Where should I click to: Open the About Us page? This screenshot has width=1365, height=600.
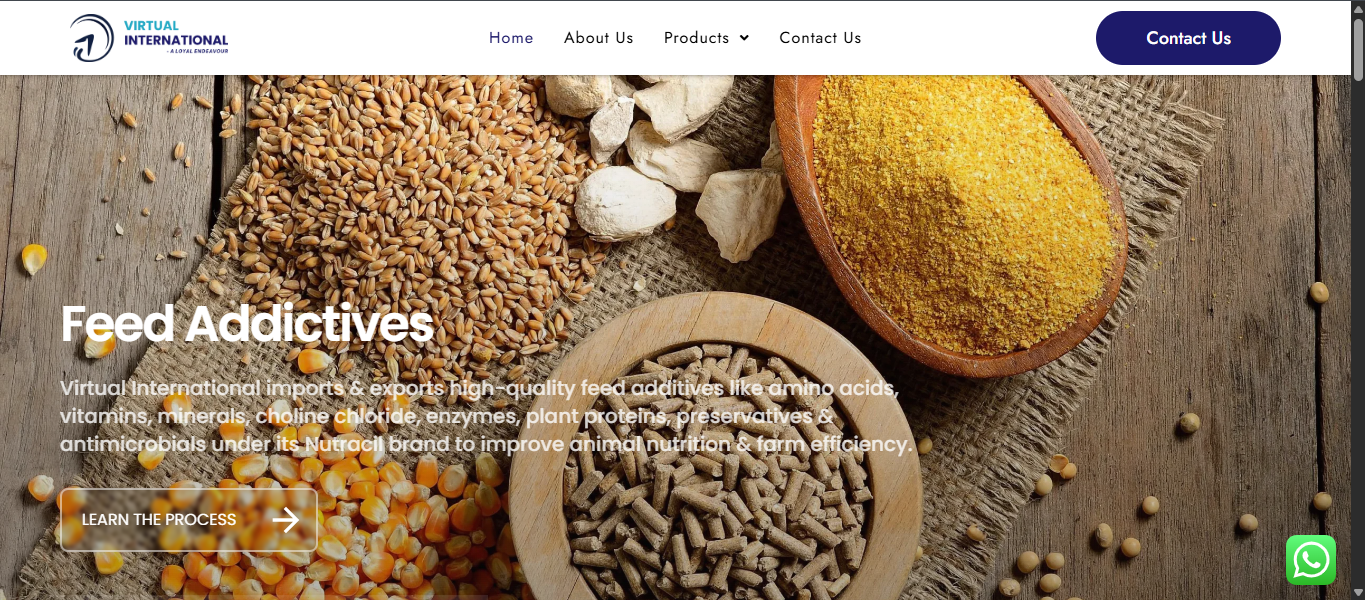tap(599, 38)
